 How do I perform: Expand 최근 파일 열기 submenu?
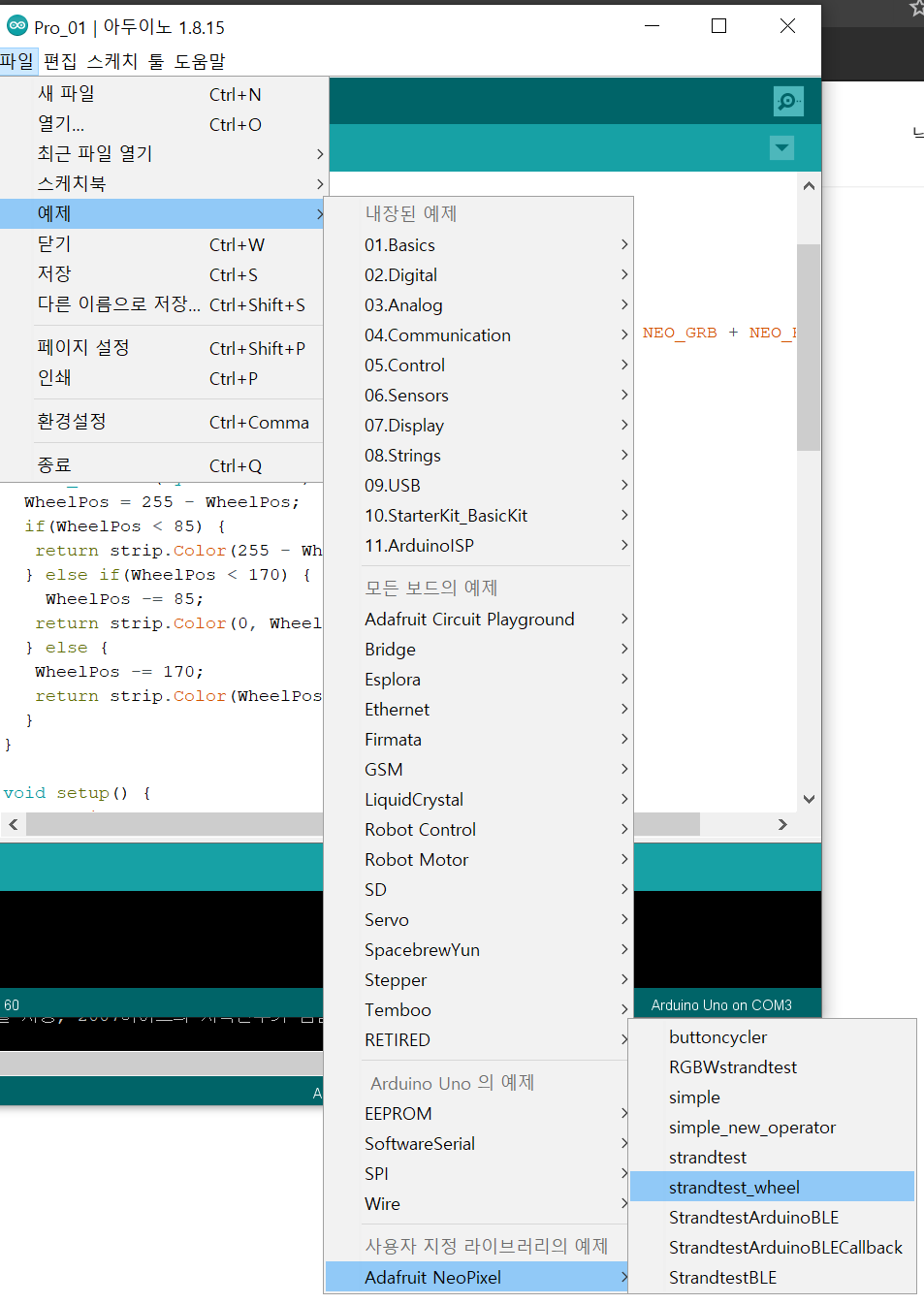(x=163, y=153)
